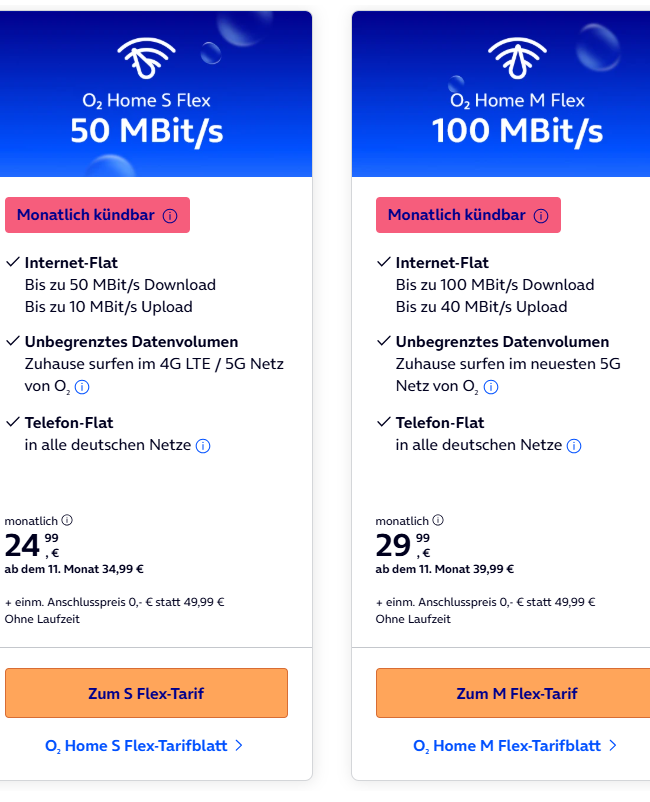Click the Zum S Flex-Tarif button

[x=146, y=693]
